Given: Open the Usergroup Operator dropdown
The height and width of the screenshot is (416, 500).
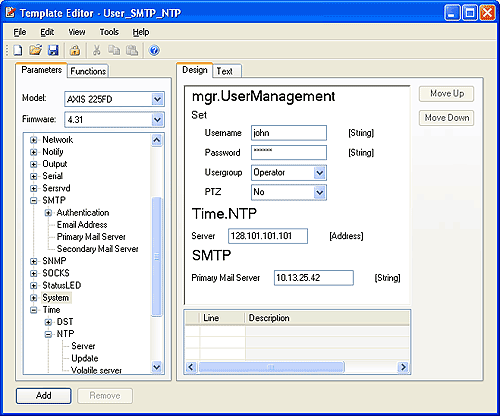Looking at the screenshot, I should (x=289, y=173).
